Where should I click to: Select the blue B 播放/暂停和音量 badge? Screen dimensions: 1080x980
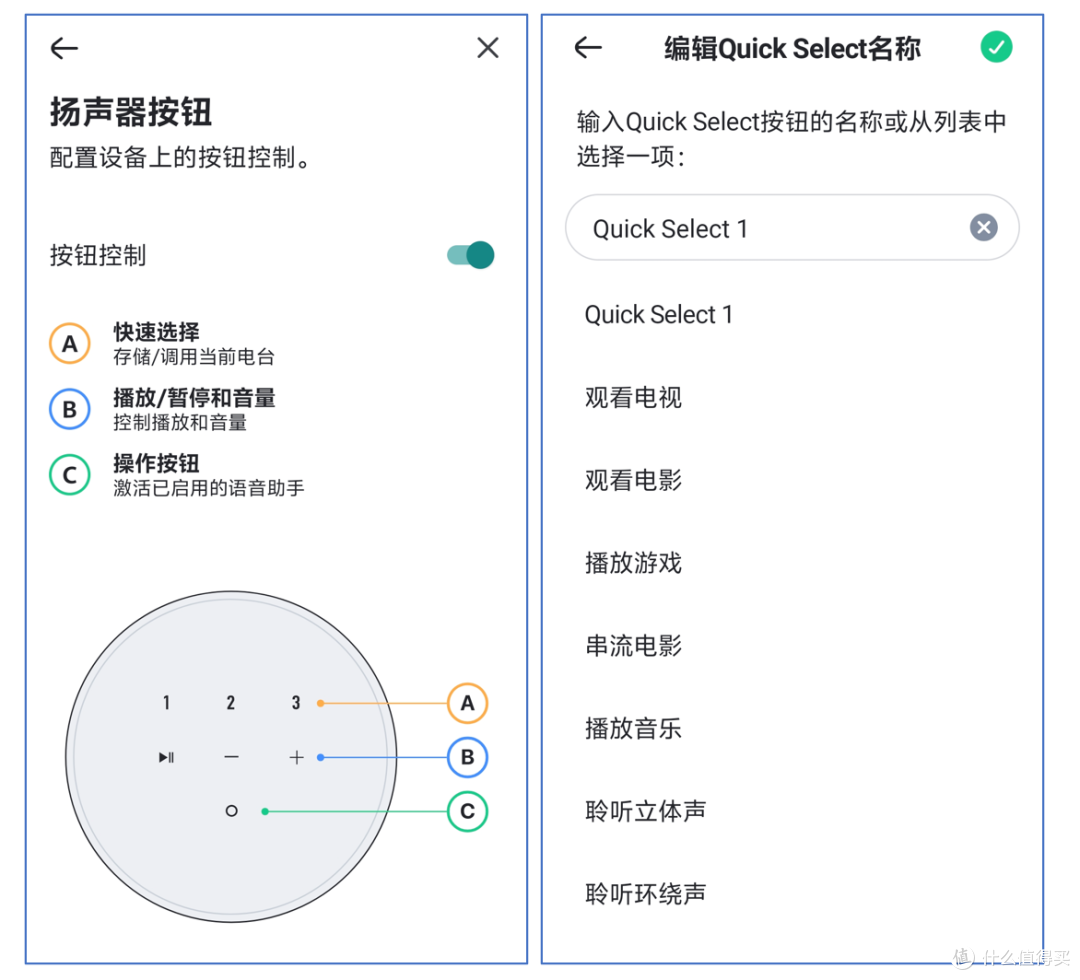(70, 409)
